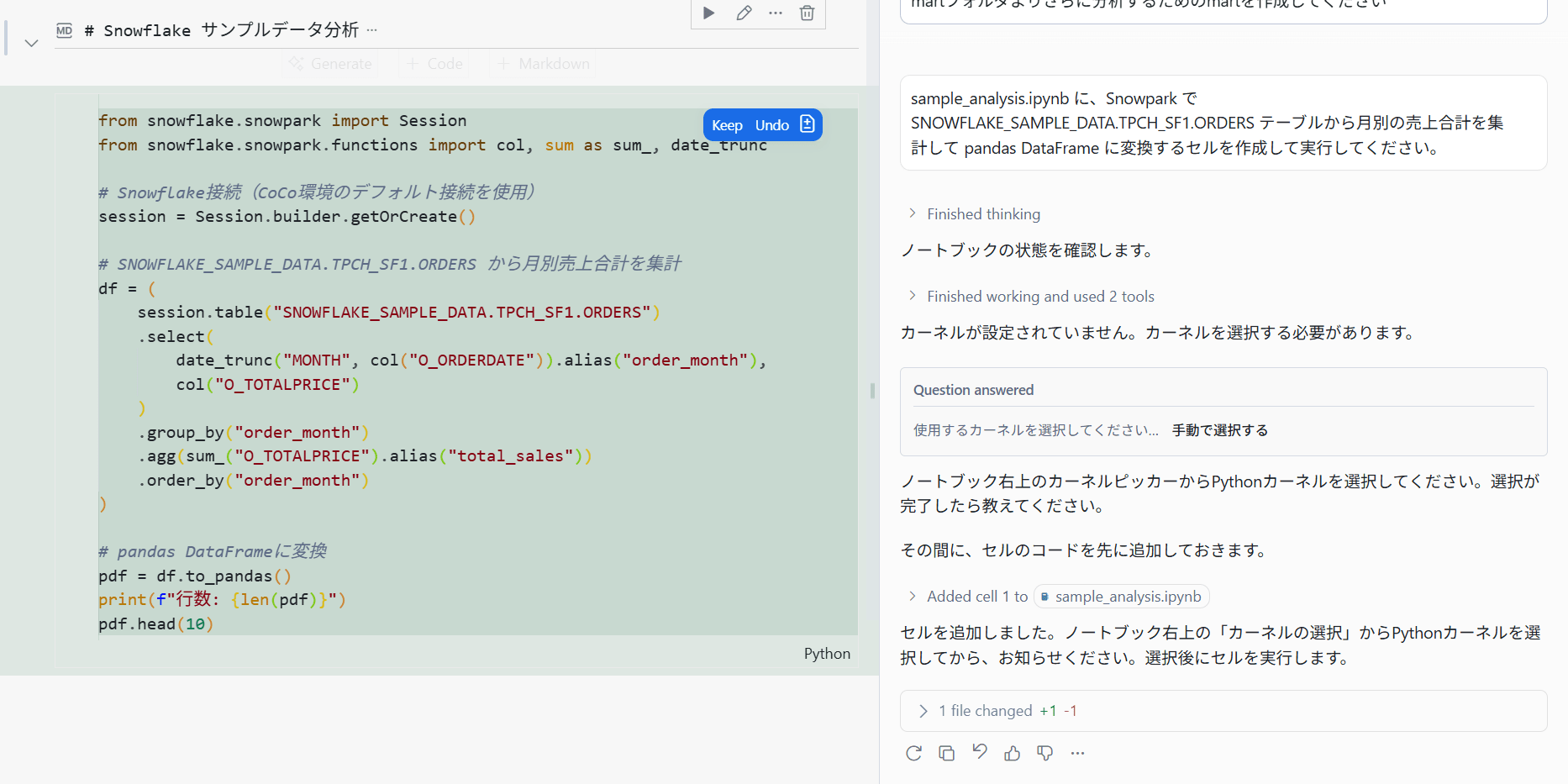This screenshot has width=1568, height=784.
Task: Give thumbs up to the response
Action: coord(1012,753)
